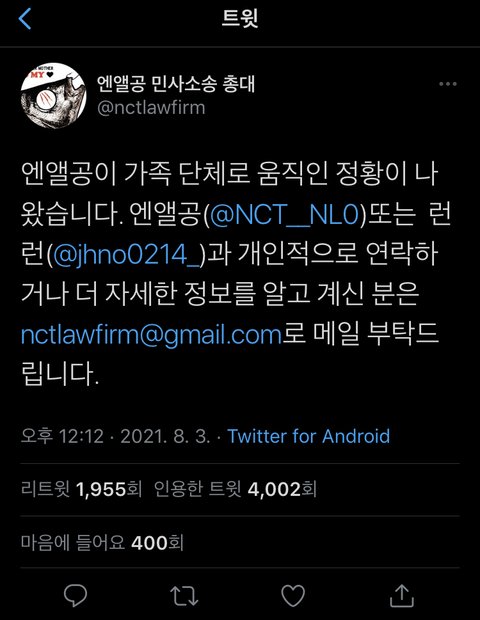Tap the reply speech bubble icon
The height and width of the screenshot is (620, 480).
[x=75, y=595]
